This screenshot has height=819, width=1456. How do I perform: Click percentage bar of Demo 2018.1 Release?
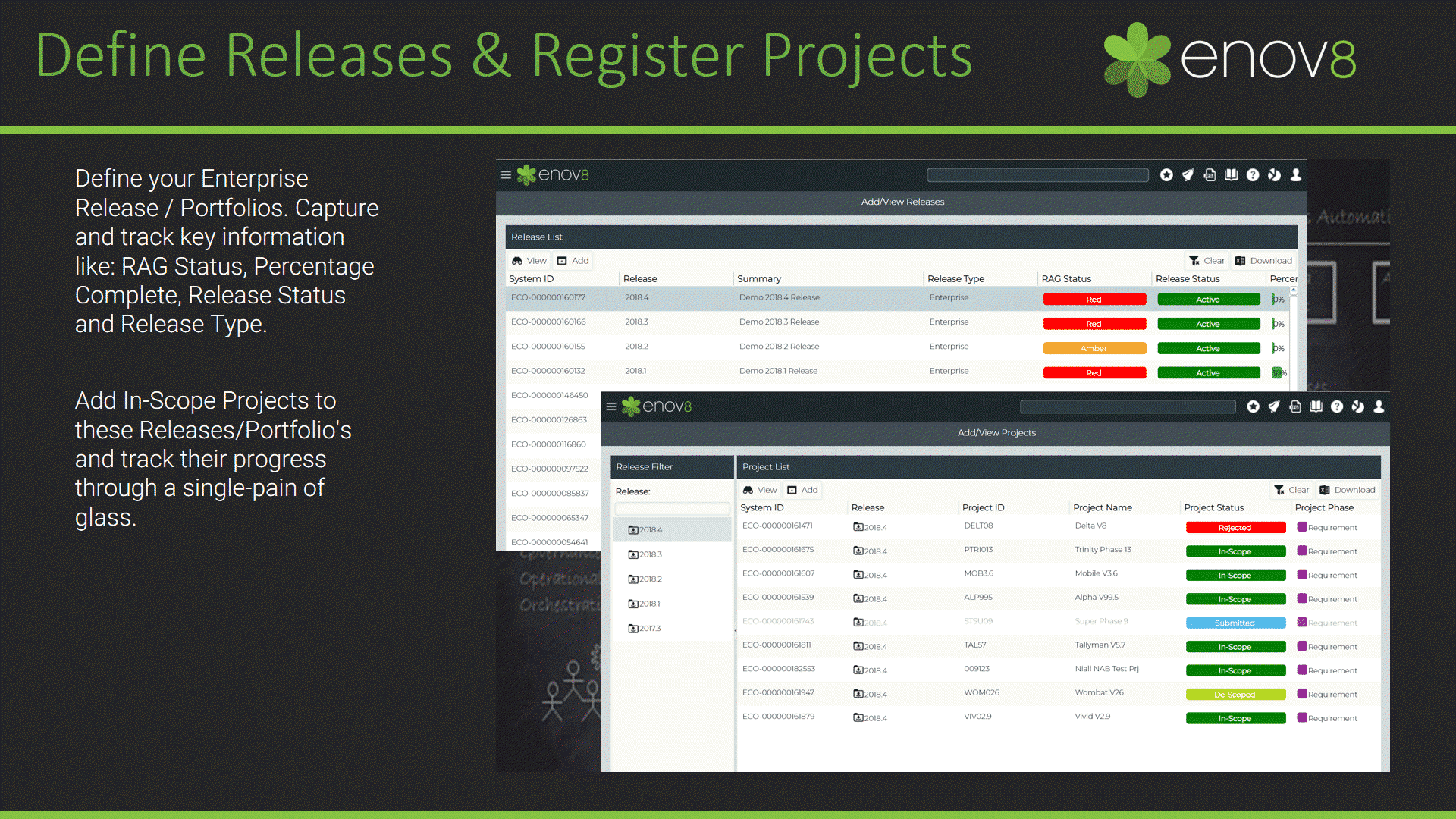pyautogui.click(x=1279, y=373)
